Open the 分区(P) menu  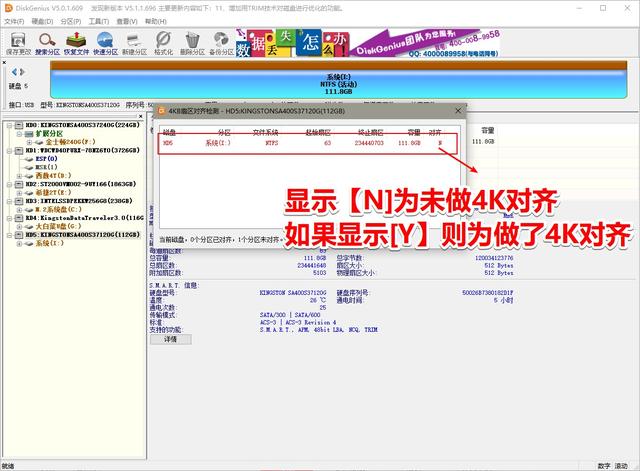(x=71, y=21)
